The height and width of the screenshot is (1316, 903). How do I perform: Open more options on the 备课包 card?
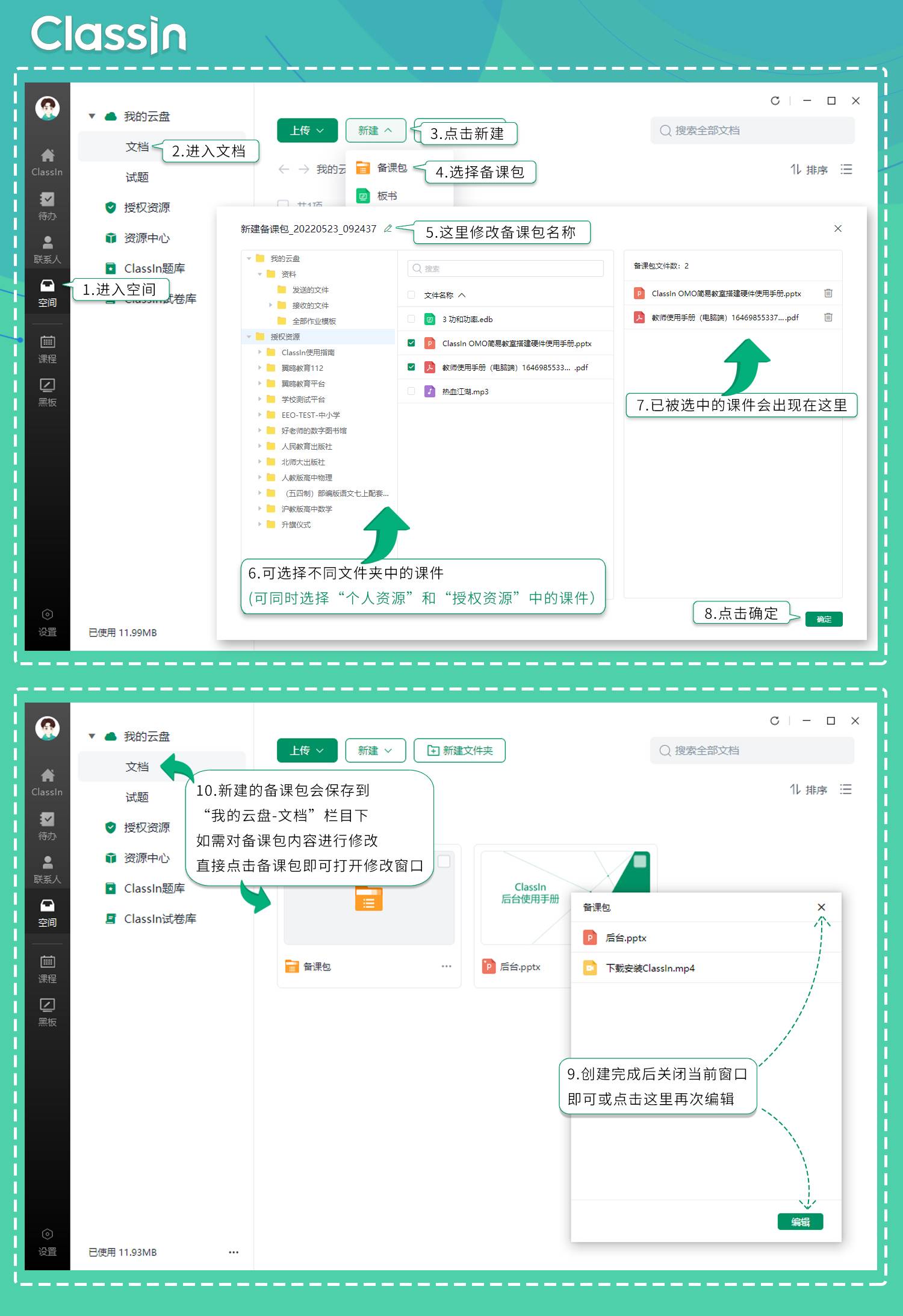coord(446,966)
